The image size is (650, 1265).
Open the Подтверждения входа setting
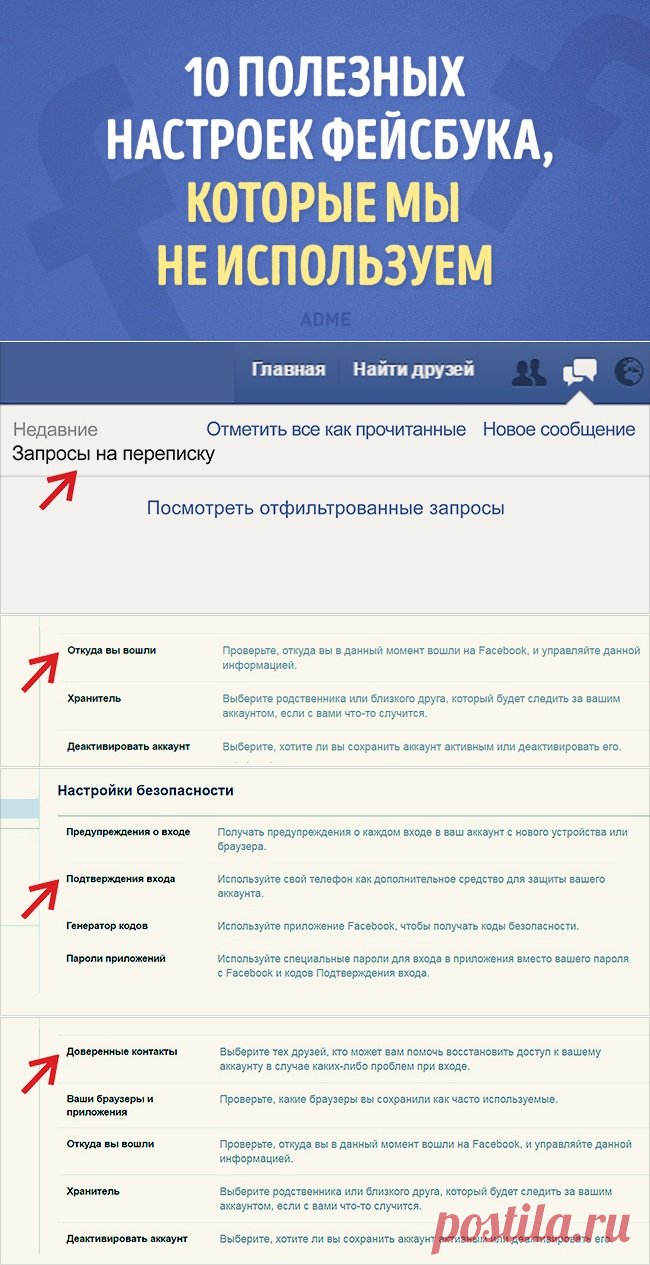(121, 879)
